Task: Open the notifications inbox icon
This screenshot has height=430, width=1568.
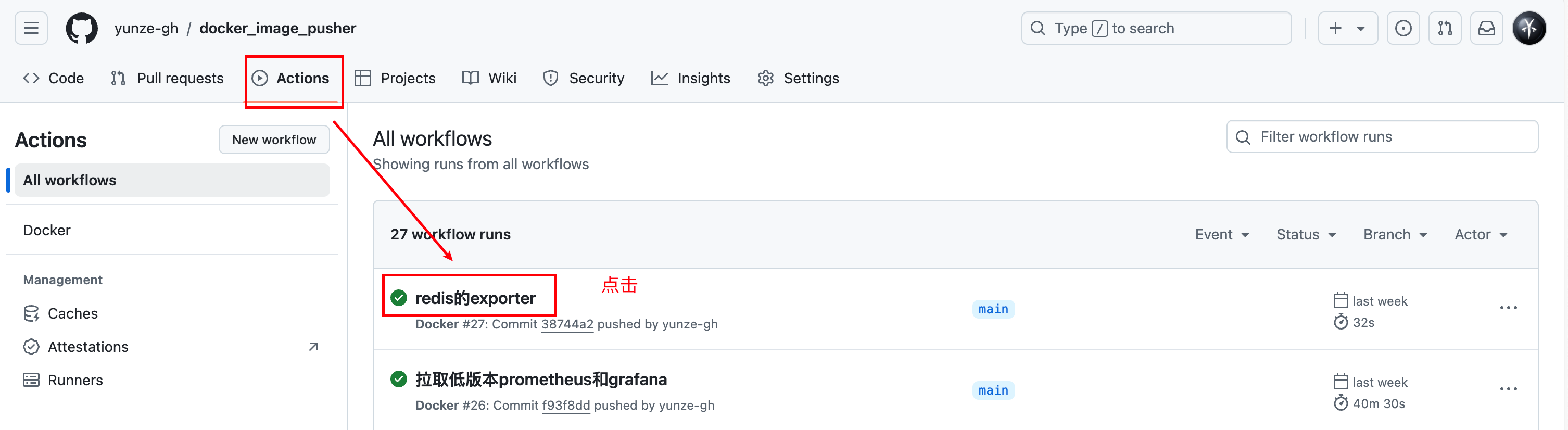Action: point(1486,28)
